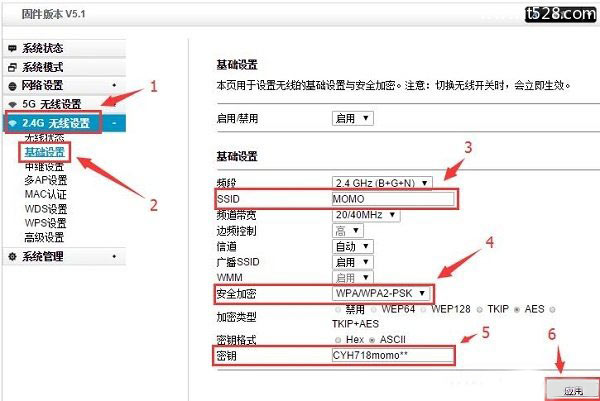Click the 5G 无线设置 wifi icon

(12, 104)
